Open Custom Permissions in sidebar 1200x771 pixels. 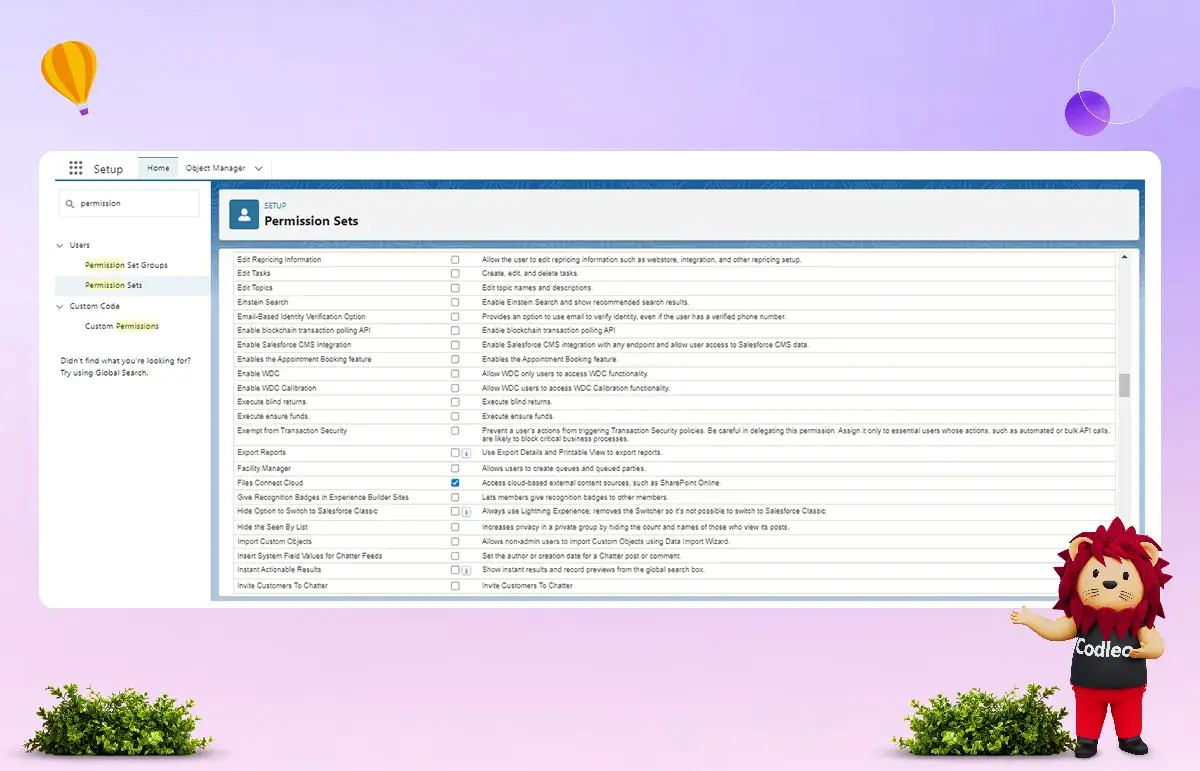point(122,326)
